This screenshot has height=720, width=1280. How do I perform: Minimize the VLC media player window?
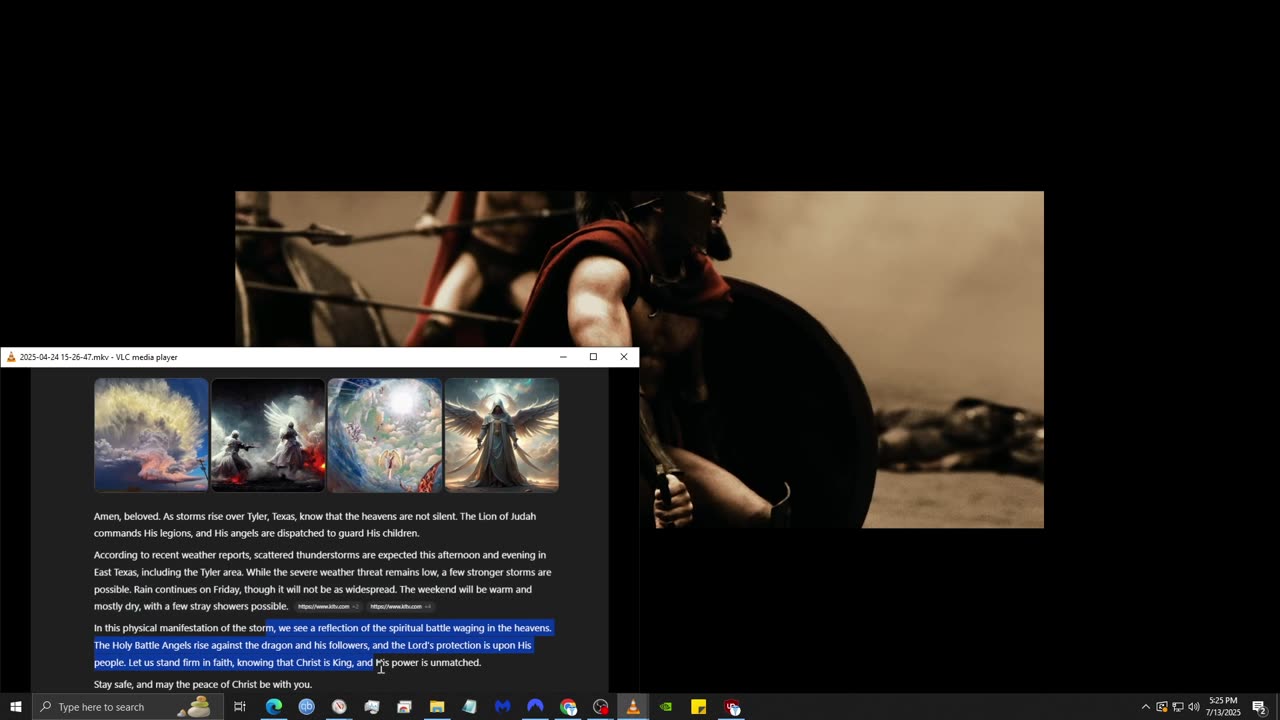pos(563,357)
